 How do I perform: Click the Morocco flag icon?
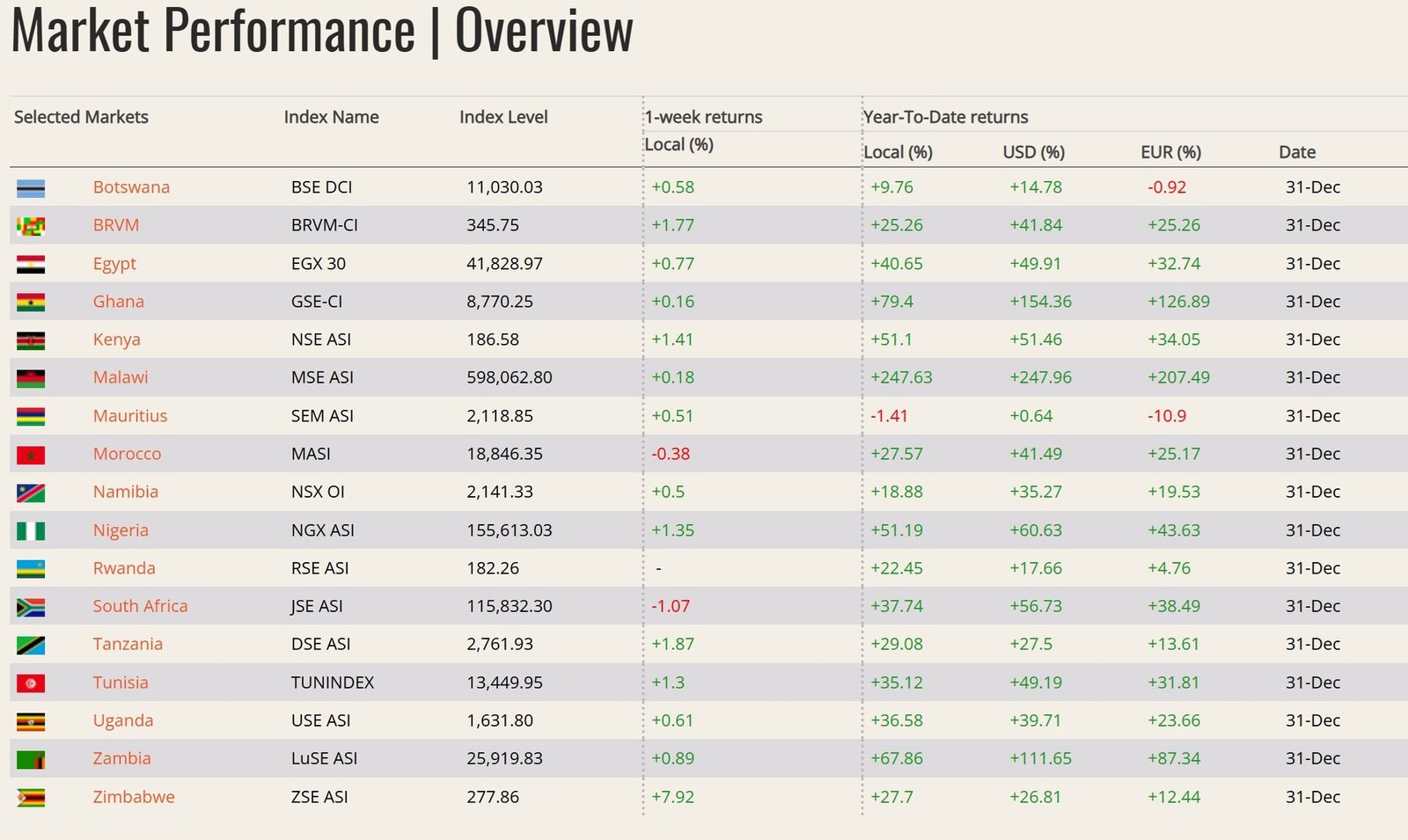pos(31,455)
